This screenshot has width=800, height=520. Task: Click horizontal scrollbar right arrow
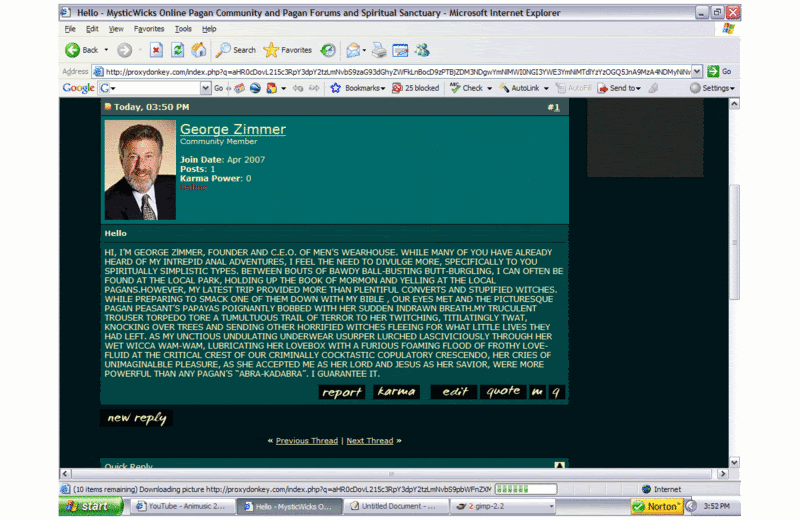pos(722,474)
